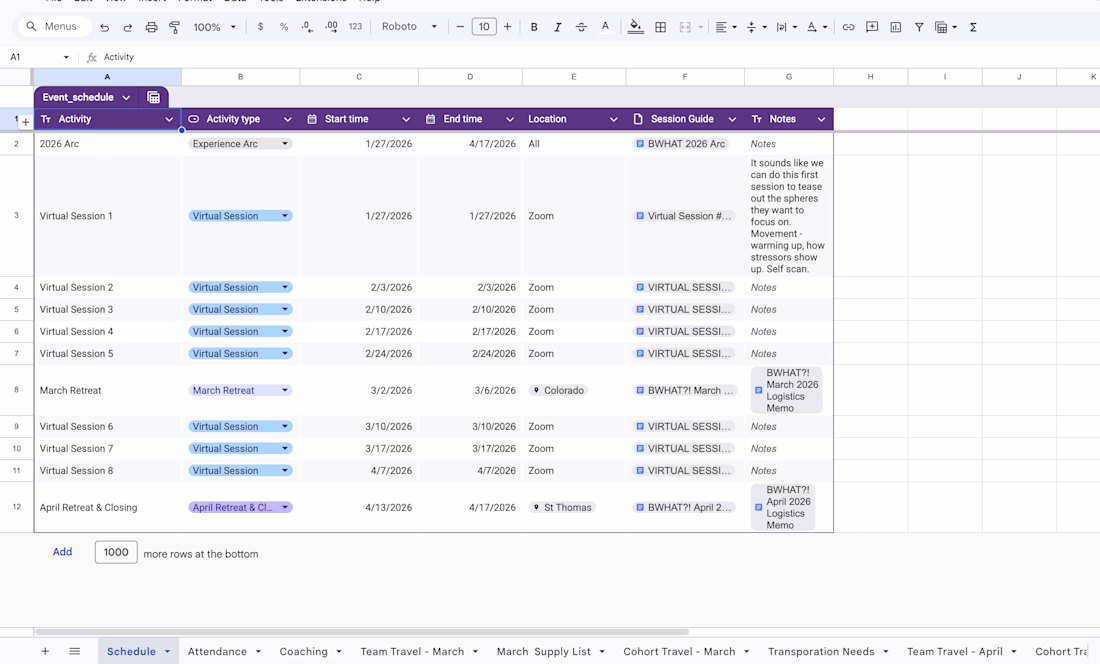Screen dimensions: 1100x664
Task: Format as percent with percent icon
Action: click(283, 27)
